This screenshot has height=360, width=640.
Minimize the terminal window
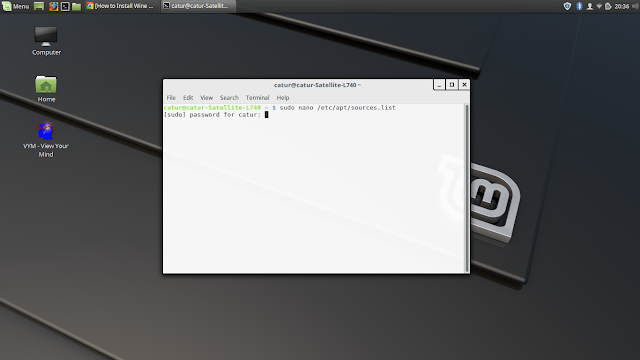pos(439,84)
